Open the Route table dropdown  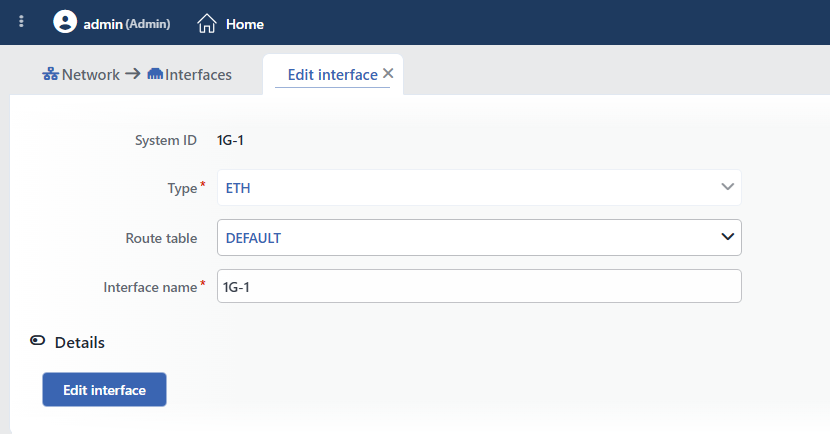(479, 238)
